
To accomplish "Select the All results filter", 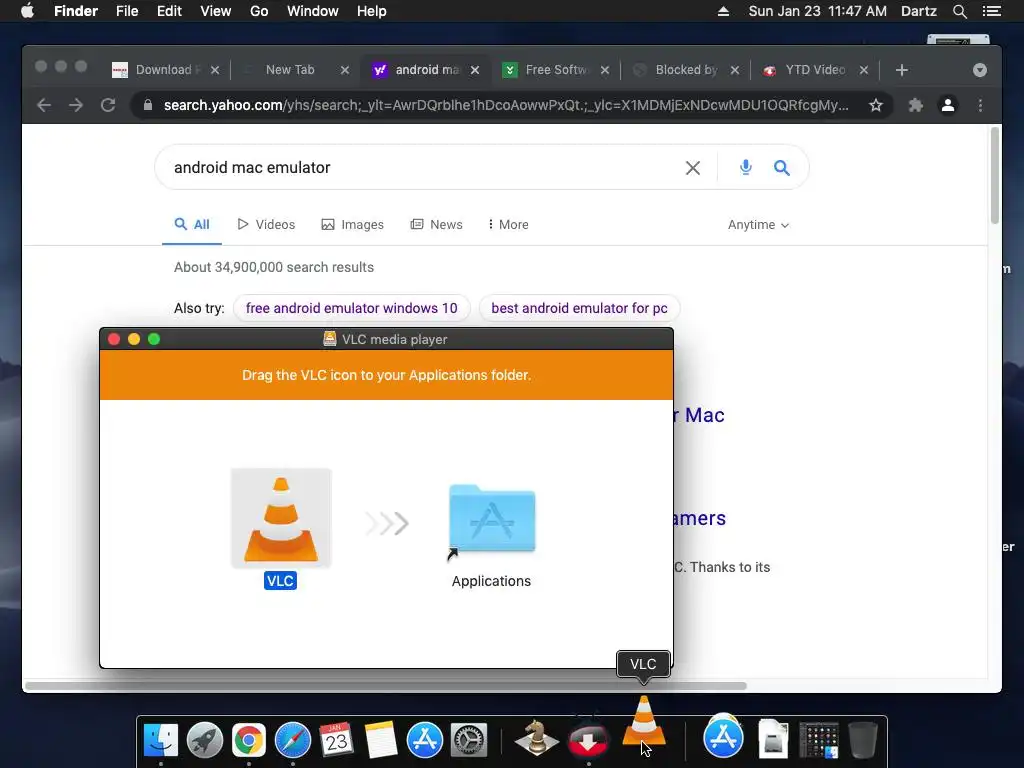I will (192, 225).
